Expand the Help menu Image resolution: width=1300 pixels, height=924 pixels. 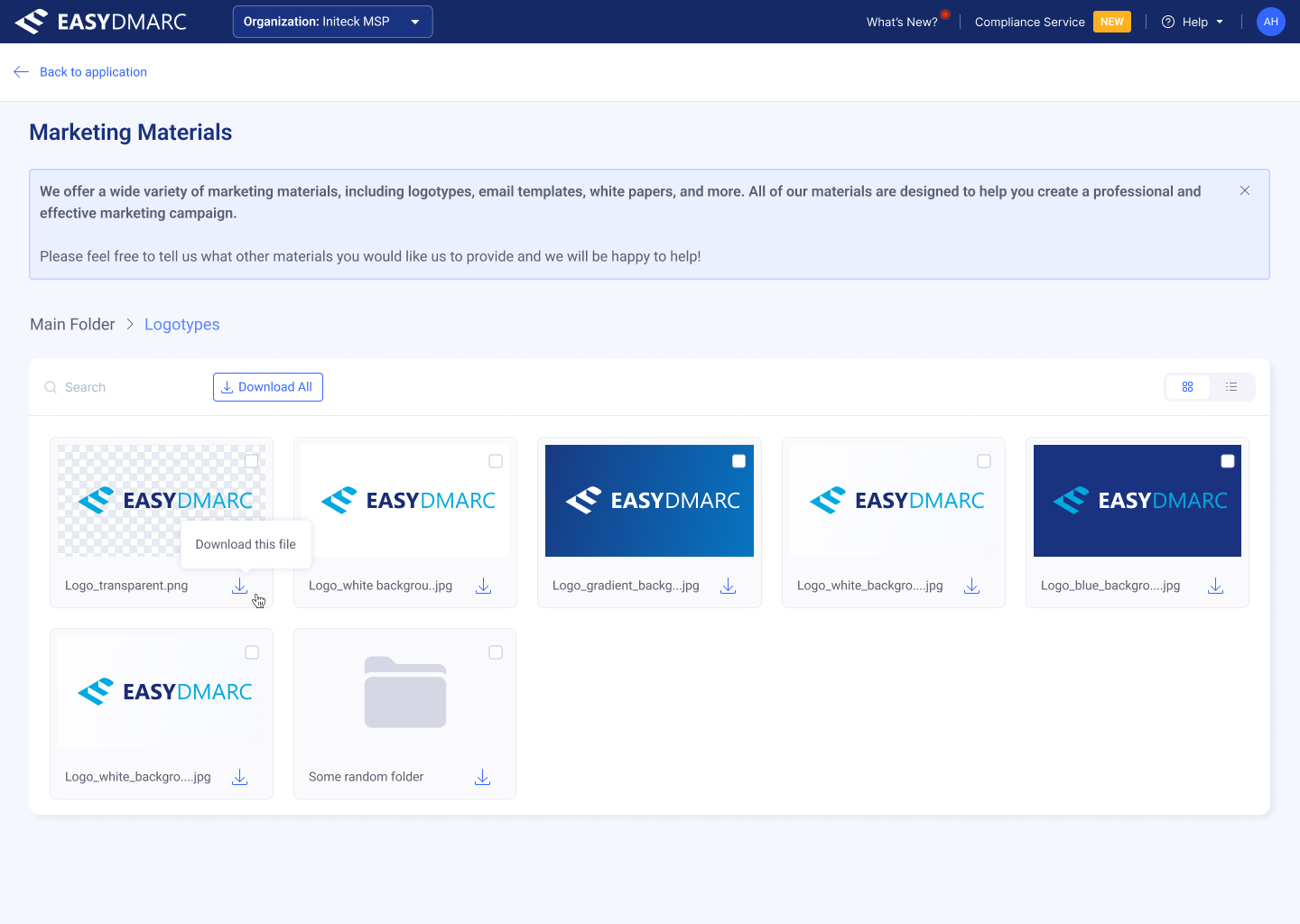click(x=1193, y=22)
